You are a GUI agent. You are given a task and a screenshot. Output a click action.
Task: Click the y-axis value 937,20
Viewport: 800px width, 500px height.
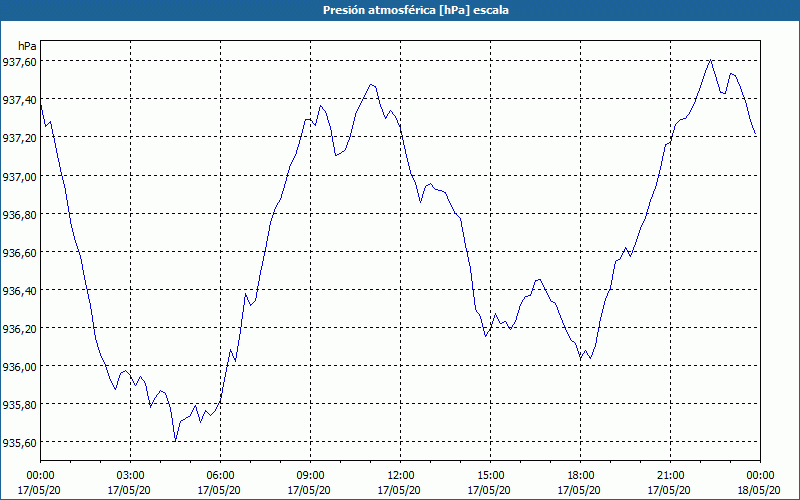(x=19, y=137)
